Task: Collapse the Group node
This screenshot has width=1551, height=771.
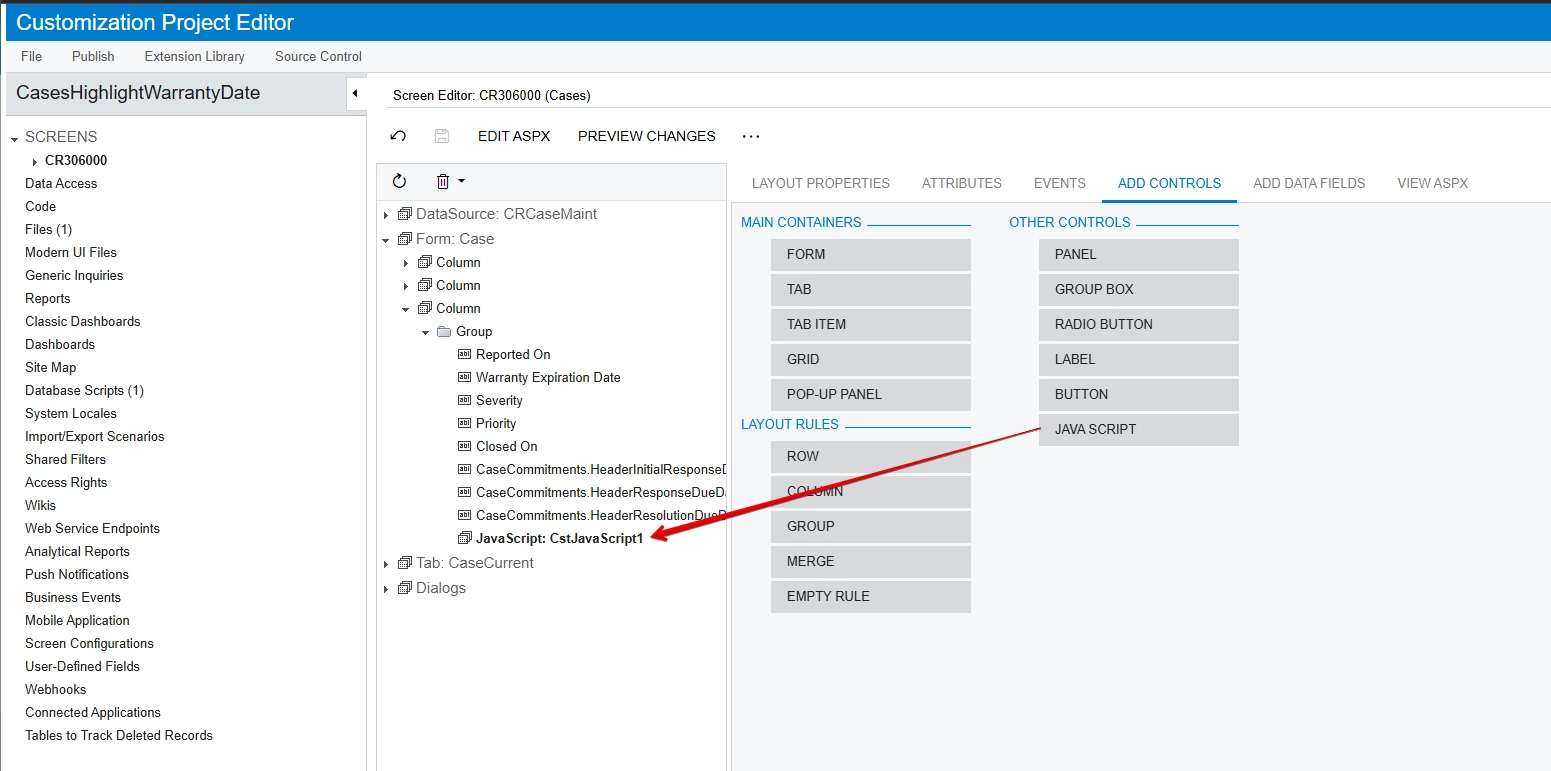Action: [x=426, y=332]
